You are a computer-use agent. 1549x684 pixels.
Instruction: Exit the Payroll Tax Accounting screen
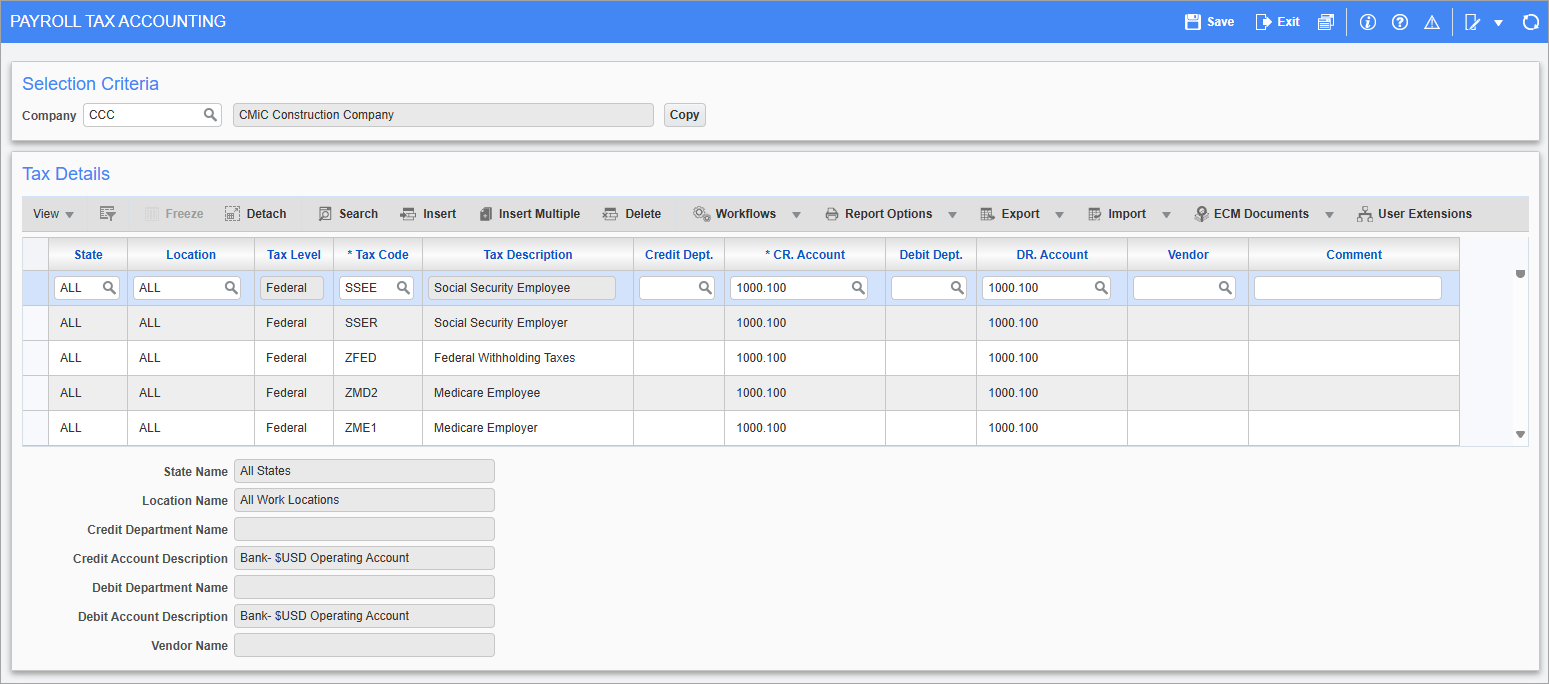point(1278,22)
